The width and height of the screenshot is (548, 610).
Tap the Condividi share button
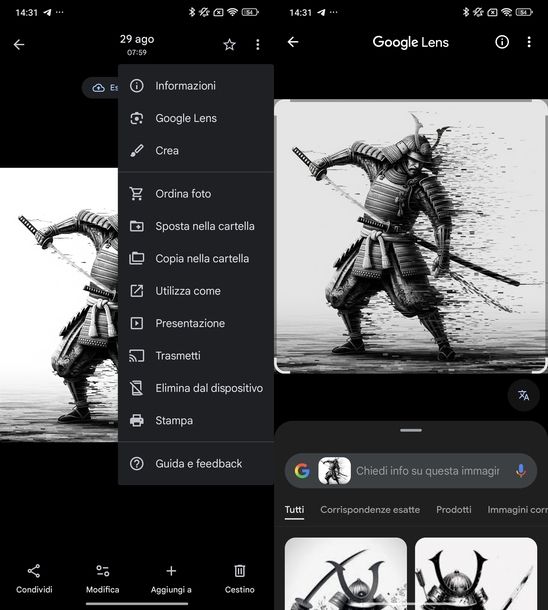34,579
